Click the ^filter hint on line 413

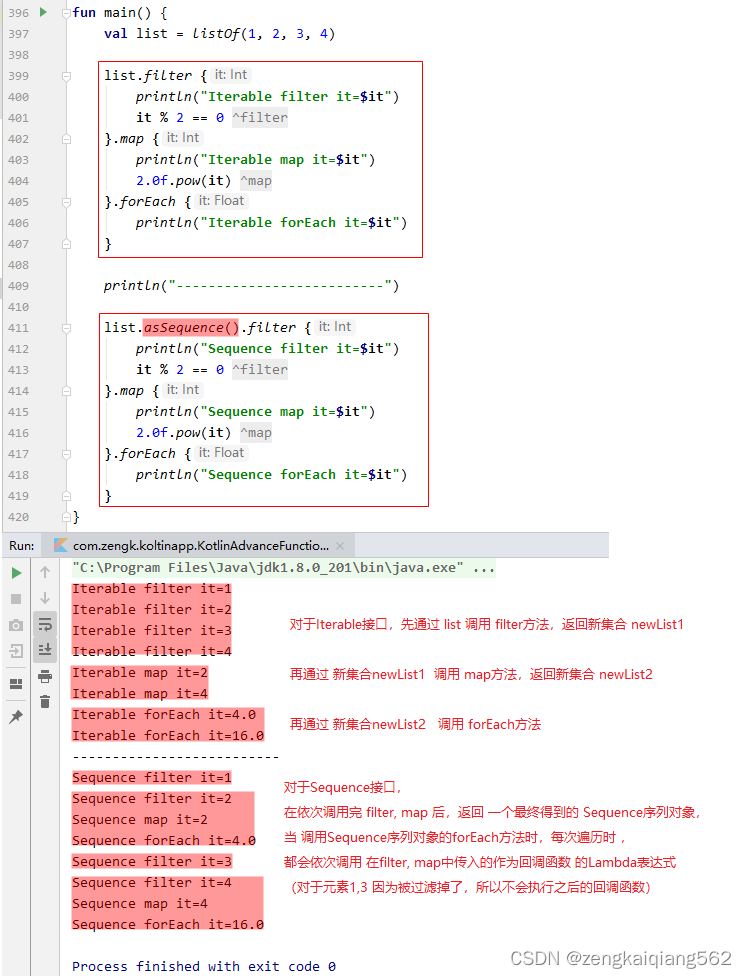click(260, 370)
